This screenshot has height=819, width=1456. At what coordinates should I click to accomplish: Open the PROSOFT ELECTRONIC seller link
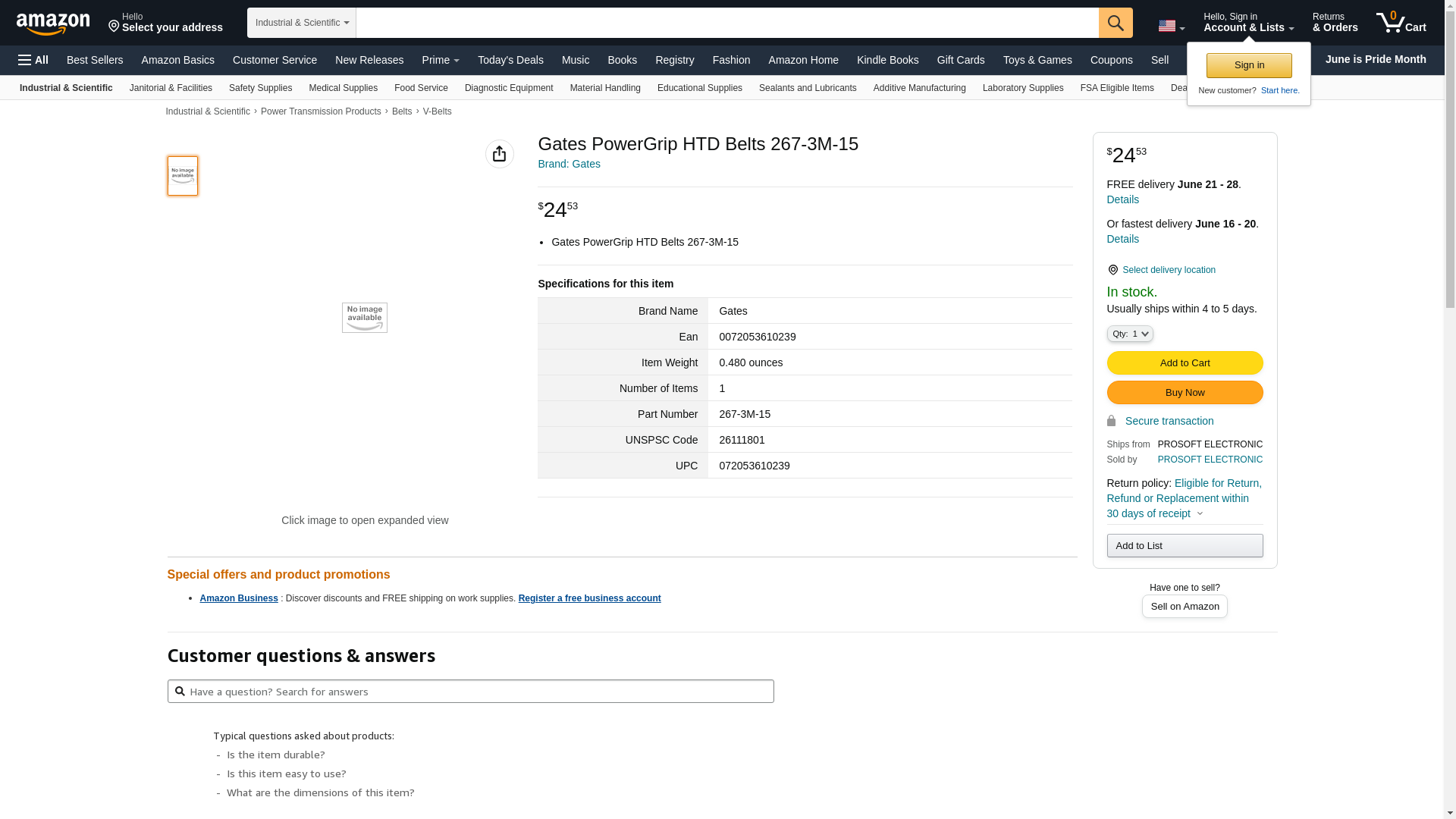pos(1210,460)
